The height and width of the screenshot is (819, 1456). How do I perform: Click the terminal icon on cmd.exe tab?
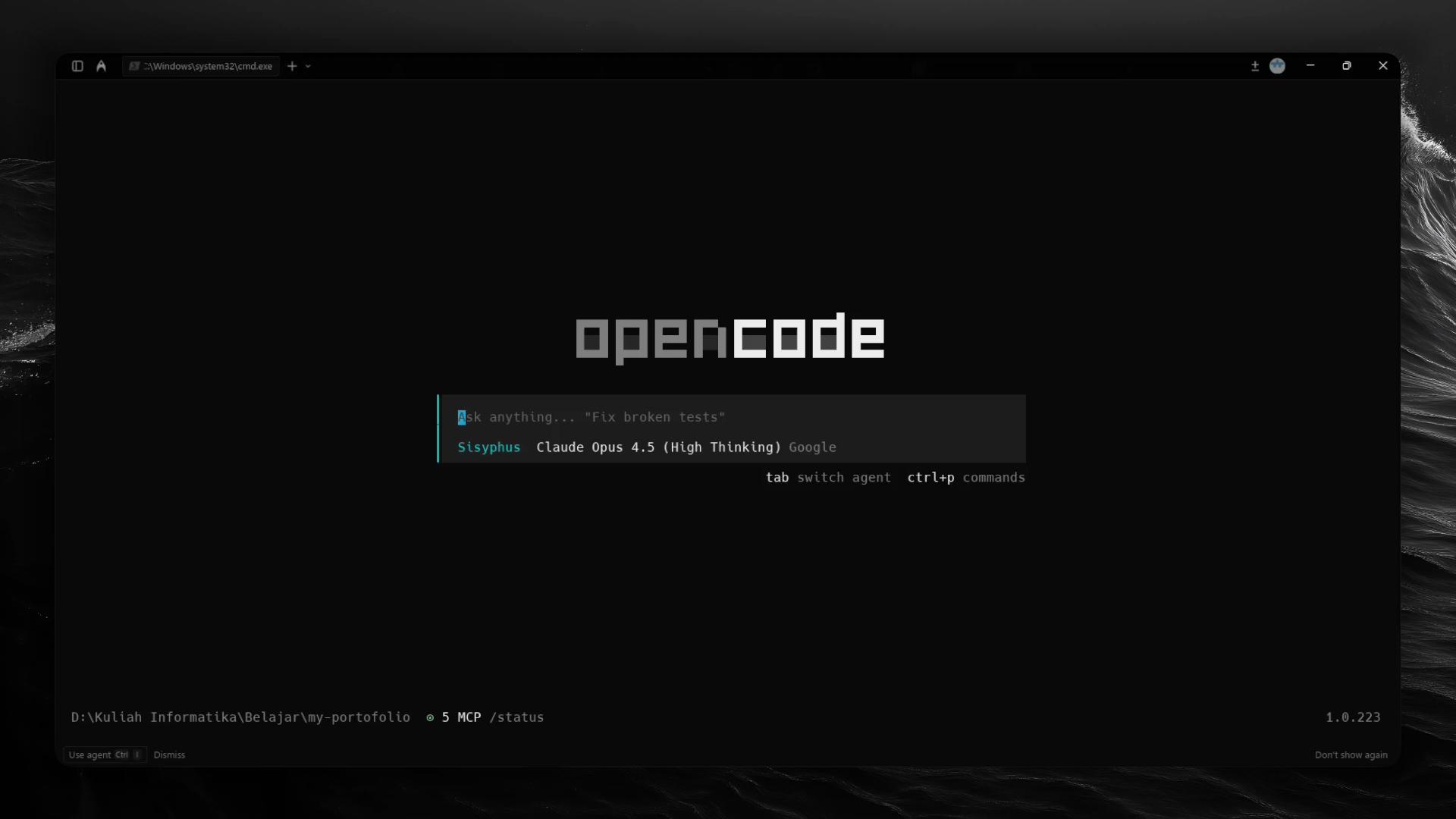(x=136, y=66)
